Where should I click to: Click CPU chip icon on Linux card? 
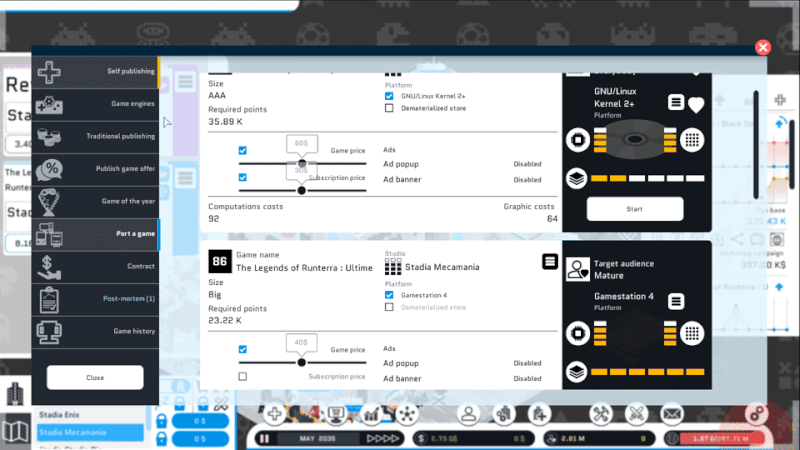pos(578,140)
